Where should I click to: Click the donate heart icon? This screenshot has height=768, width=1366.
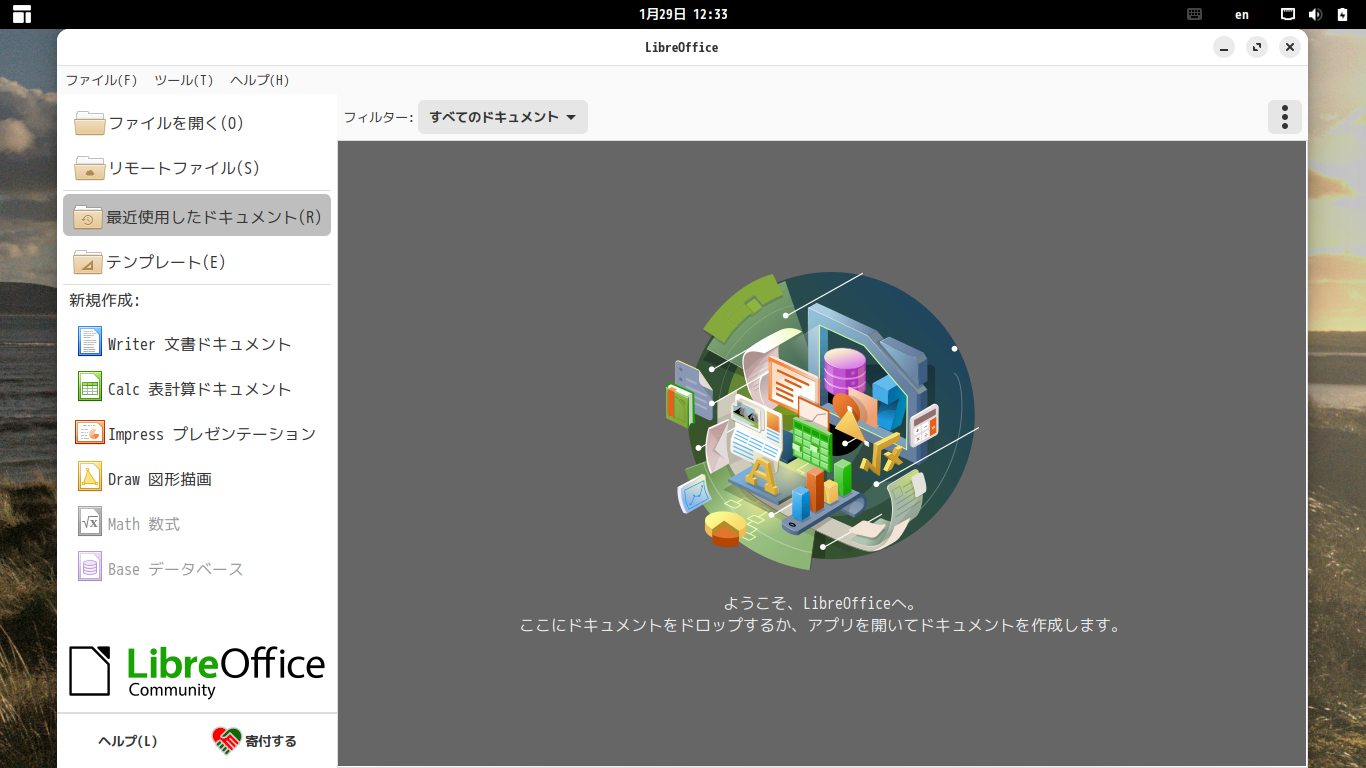point(227,741)
